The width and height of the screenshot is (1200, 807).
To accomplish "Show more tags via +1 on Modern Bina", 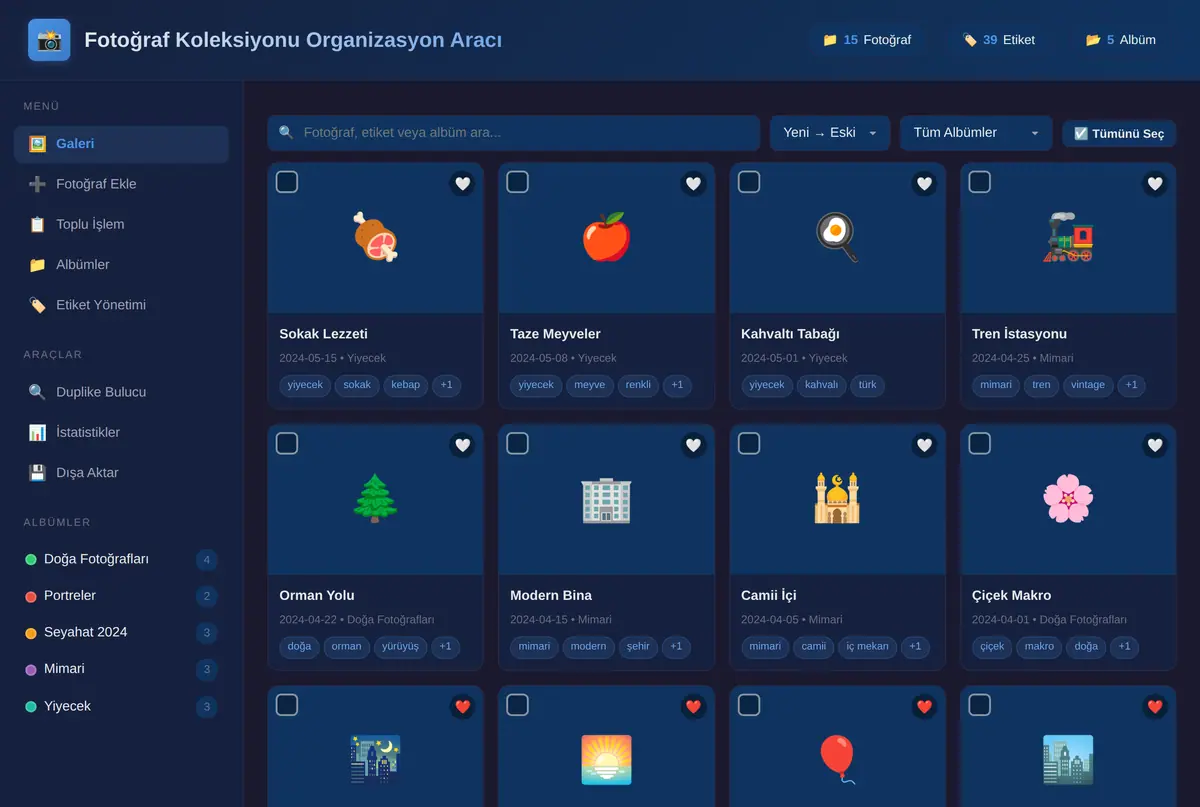I will [x=676, y=646].
